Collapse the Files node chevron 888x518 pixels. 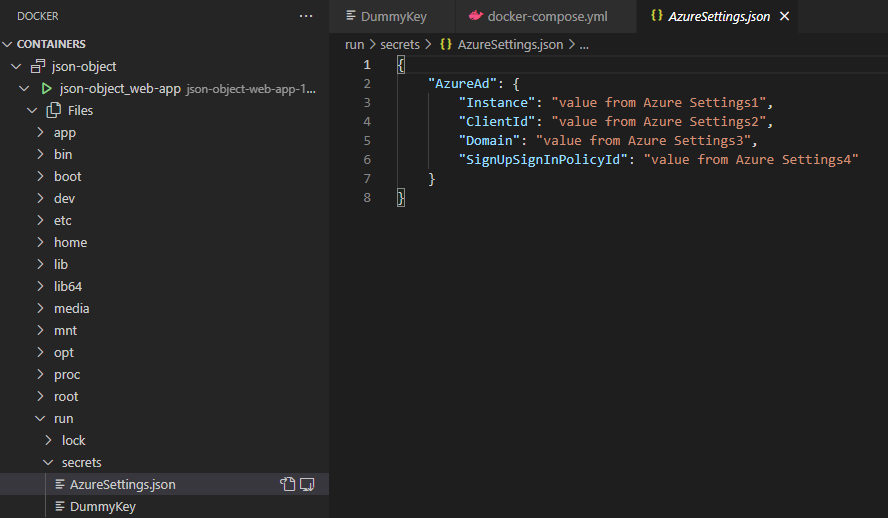(32, 110)
